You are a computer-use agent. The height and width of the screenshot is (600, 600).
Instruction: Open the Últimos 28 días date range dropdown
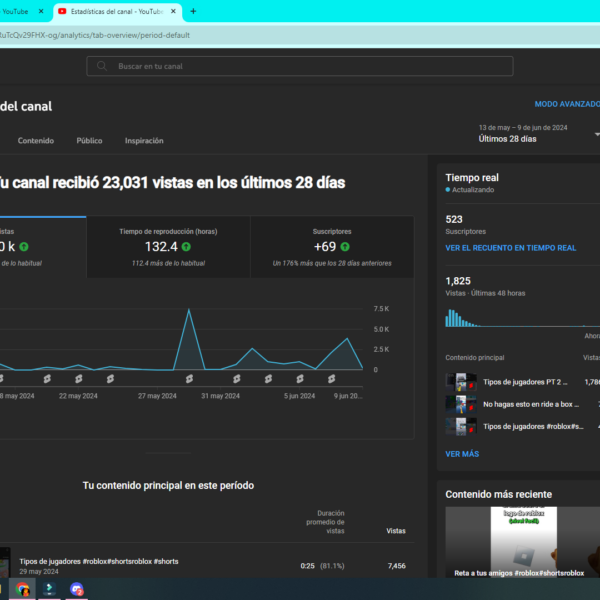[x=539, y=134]
